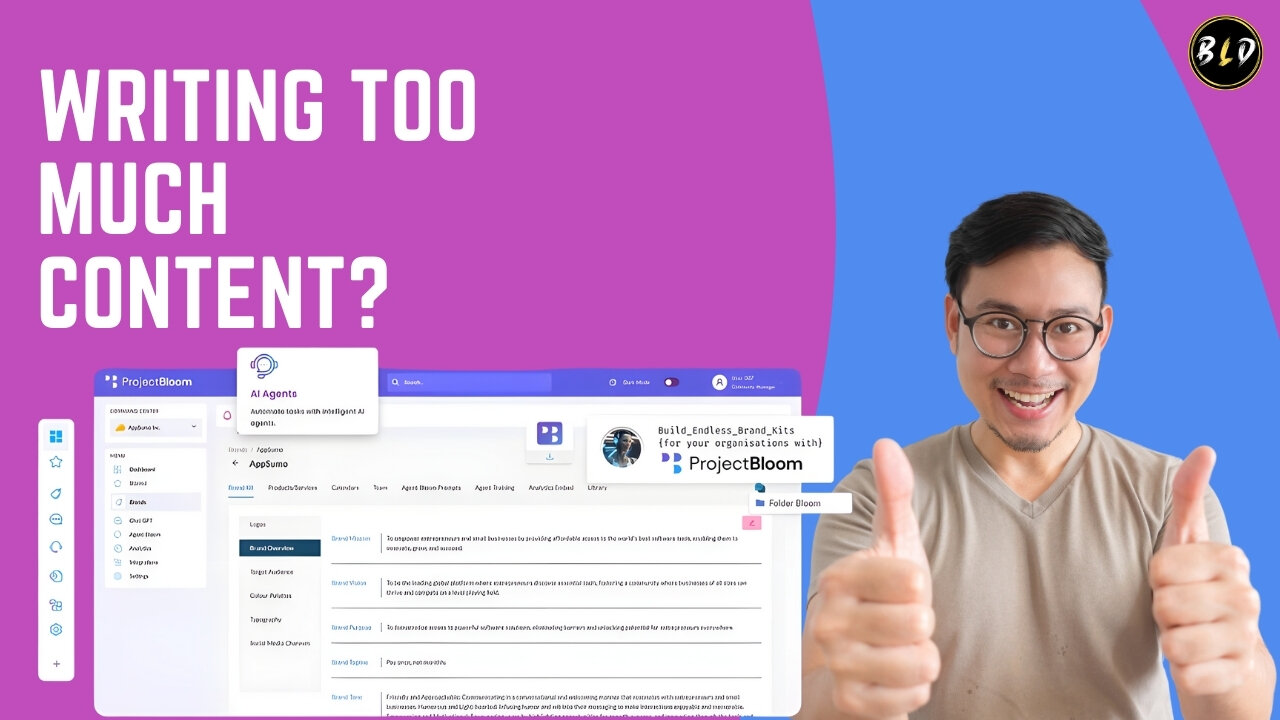Select the spiral circle icon in floating sidebar
This screenshot has height=720, width=1280.
click(x=56, y=575)
